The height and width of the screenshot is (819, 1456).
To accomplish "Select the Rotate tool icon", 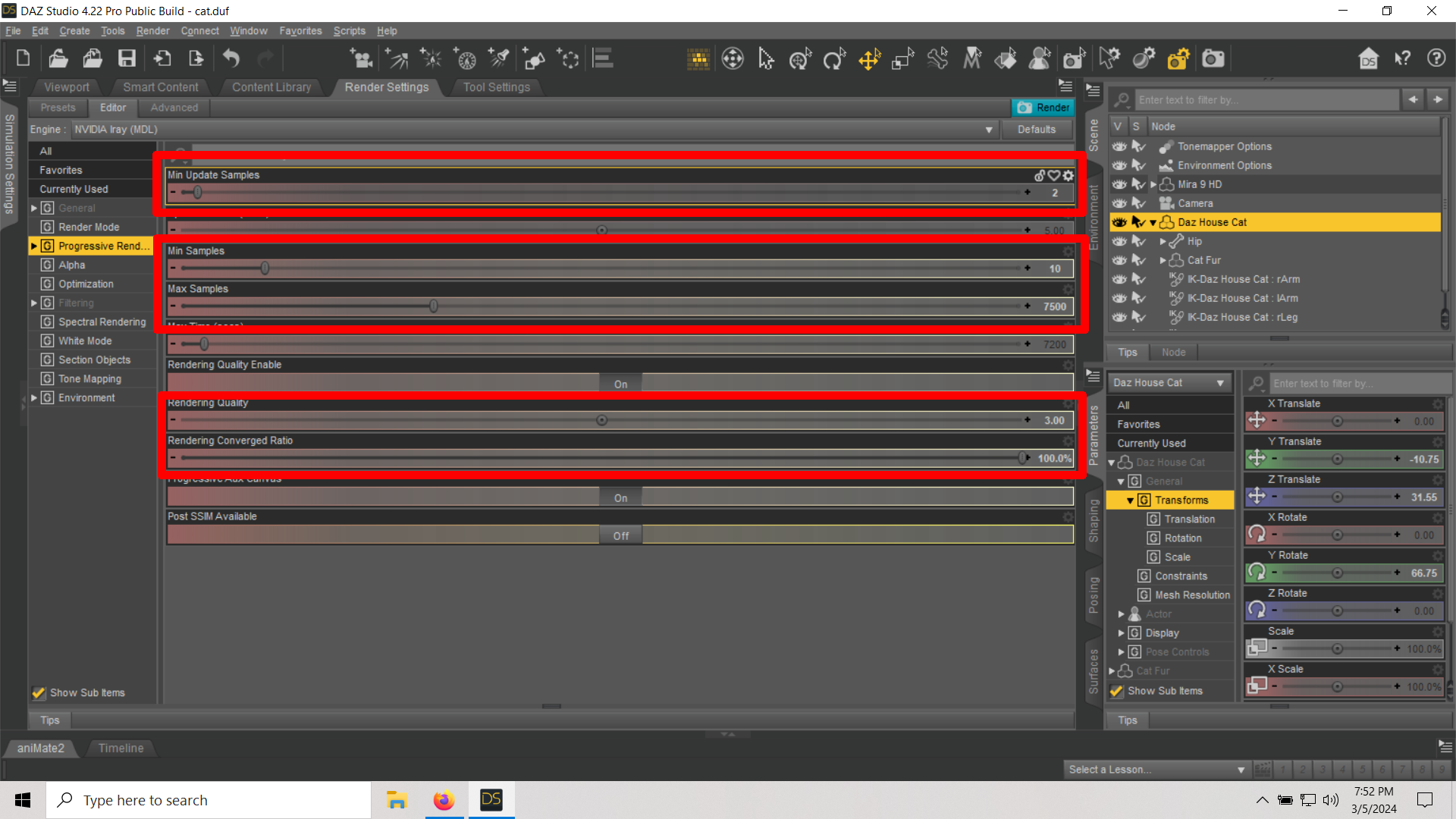I will click(834, 58).
